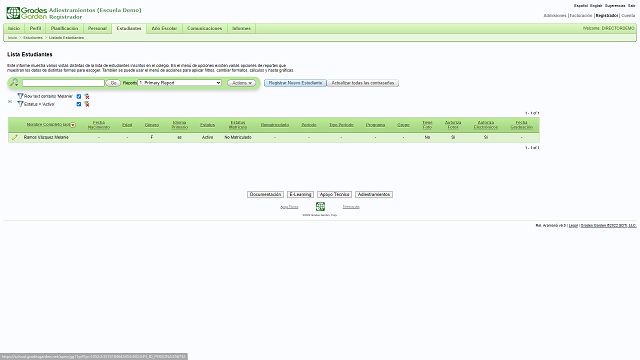
Task: Click Registrar Nuevo Estudiante button
Action: click(x=295, y=83)
